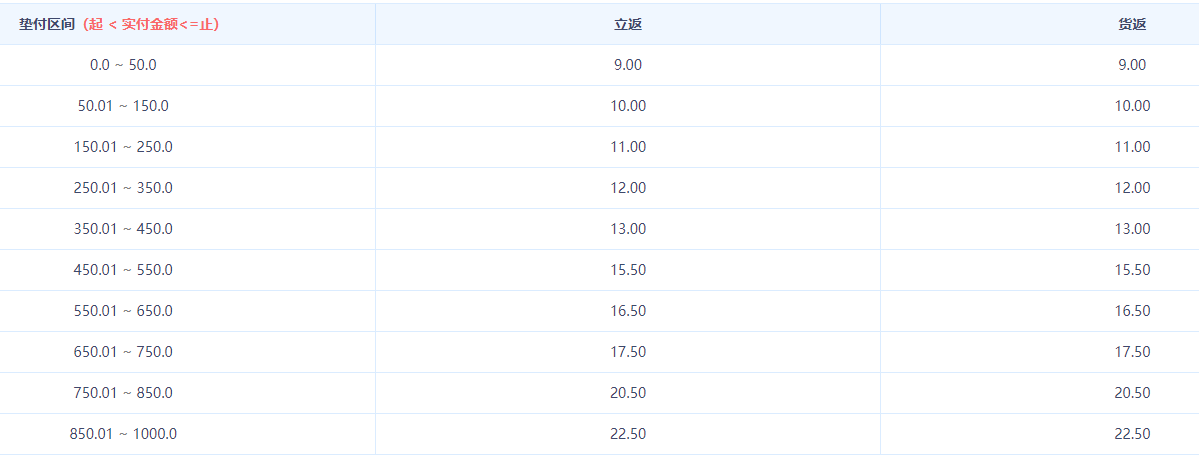Click 立返 value 9.00 in first row
This screenshot has width=1199, height=456.
pyautogui.click(x=628, y=65)
